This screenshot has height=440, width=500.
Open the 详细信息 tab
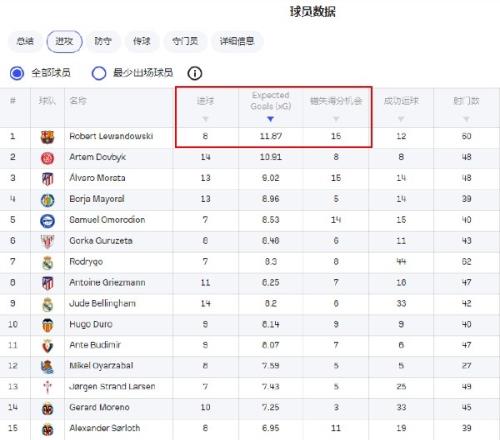[x=237, y=41]
